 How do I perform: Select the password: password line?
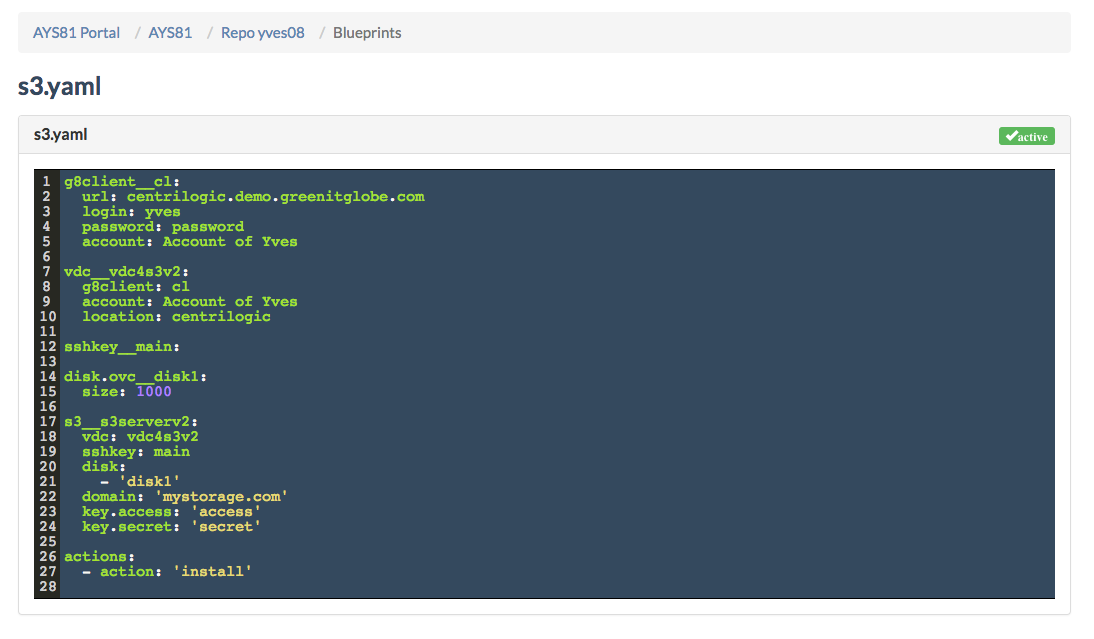pos(162,227)
